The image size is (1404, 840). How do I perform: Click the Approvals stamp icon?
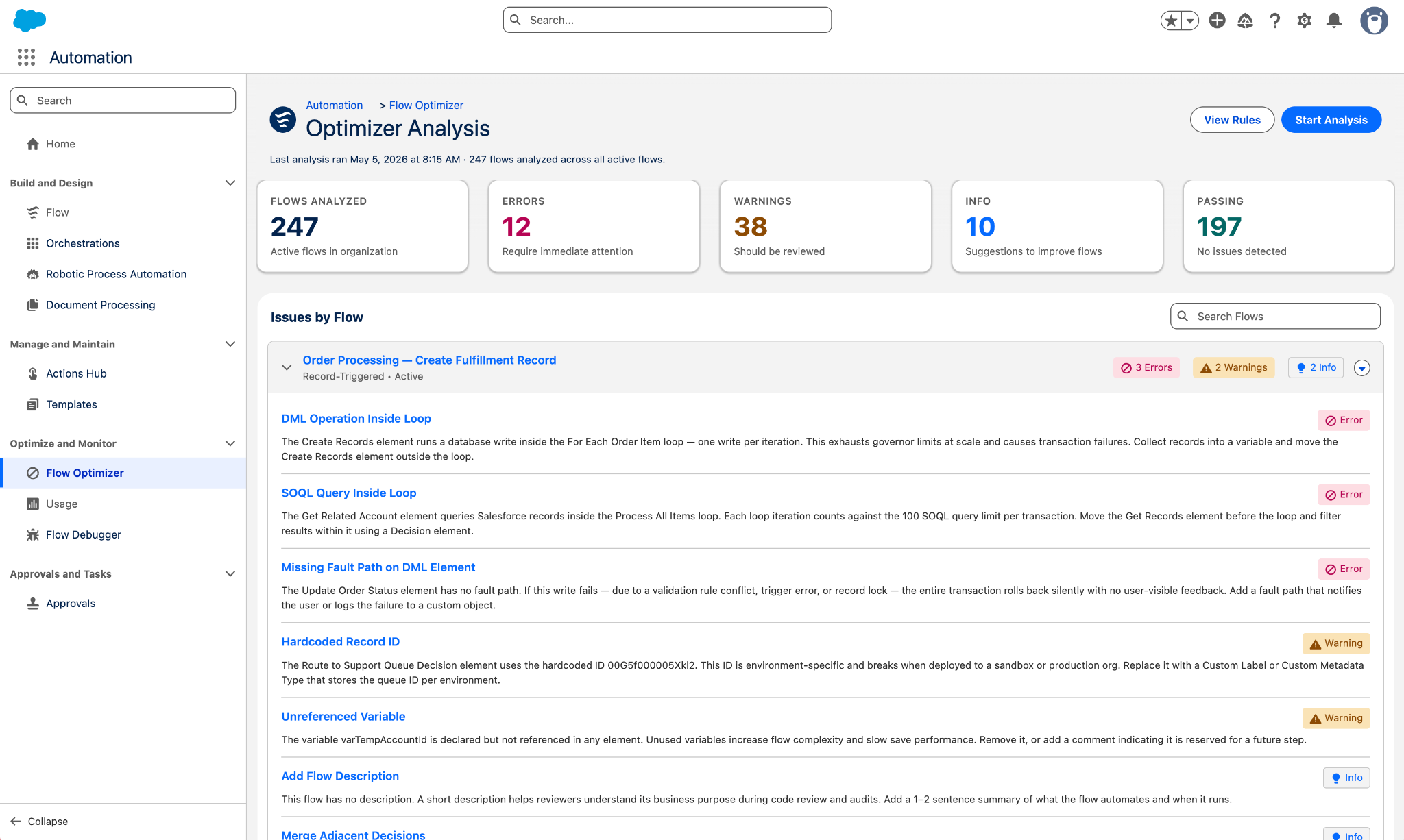point(33,603)
